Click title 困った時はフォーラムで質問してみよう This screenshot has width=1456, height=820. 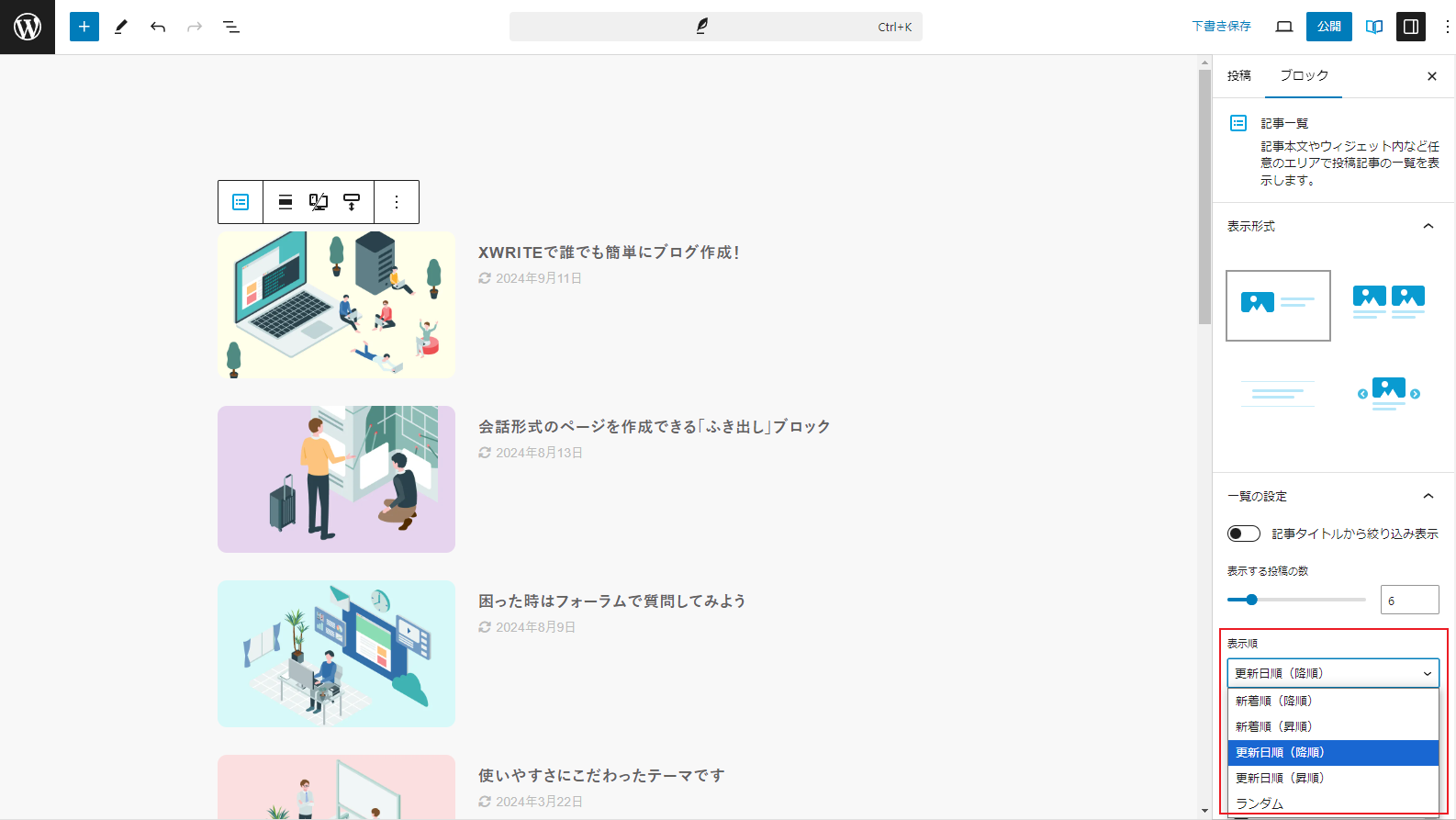(x=611, y=601)
